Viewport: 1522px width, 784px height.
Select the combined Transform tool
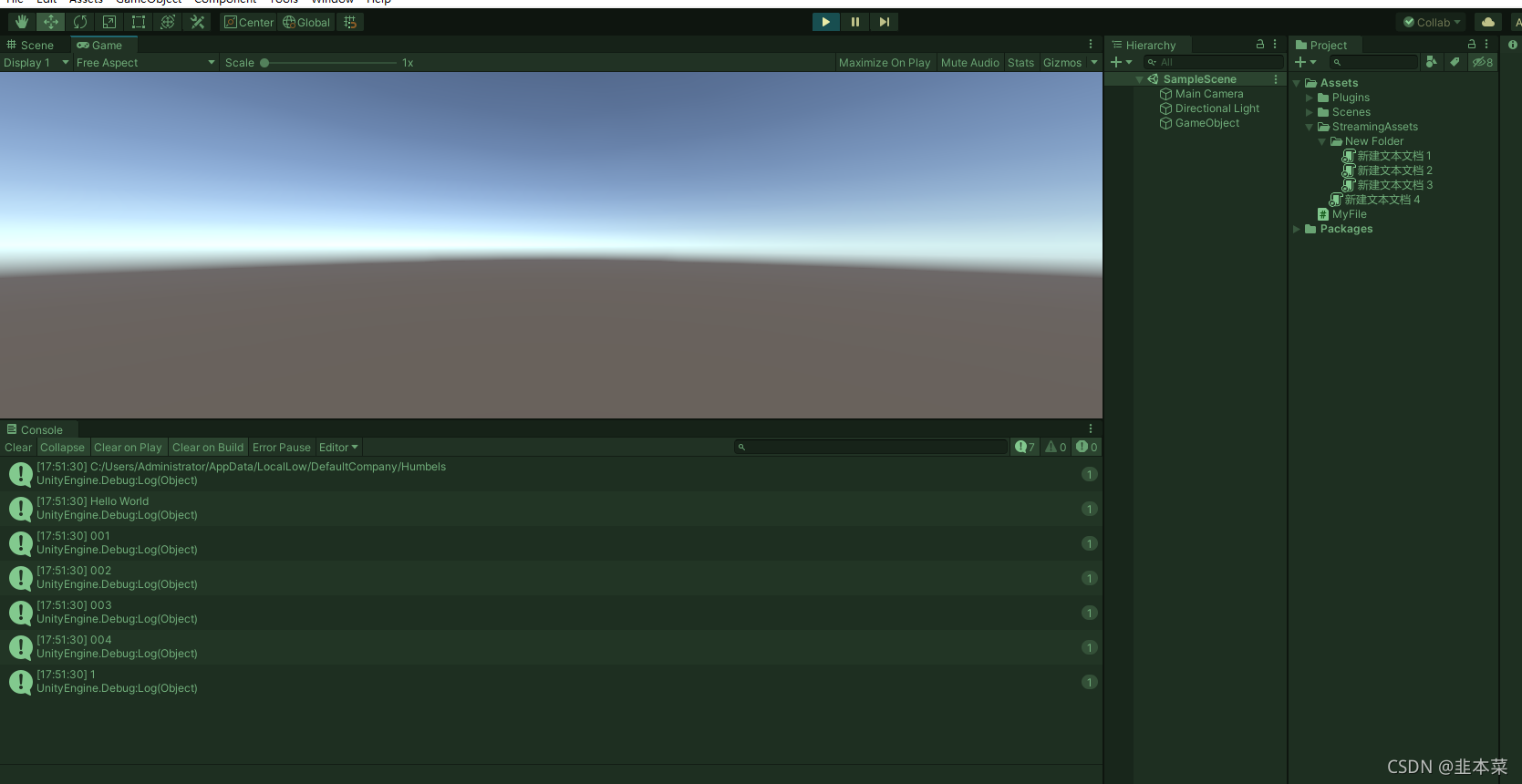168,22
